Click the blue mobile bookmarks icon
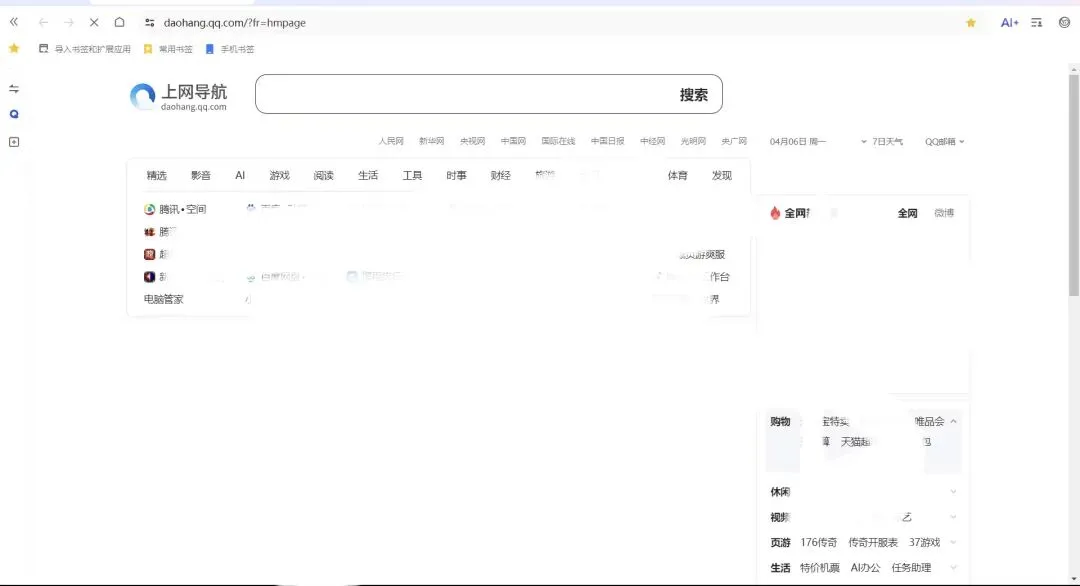Image resolution: width=1080 pixels, height=586 pixels. click(209, 49)
